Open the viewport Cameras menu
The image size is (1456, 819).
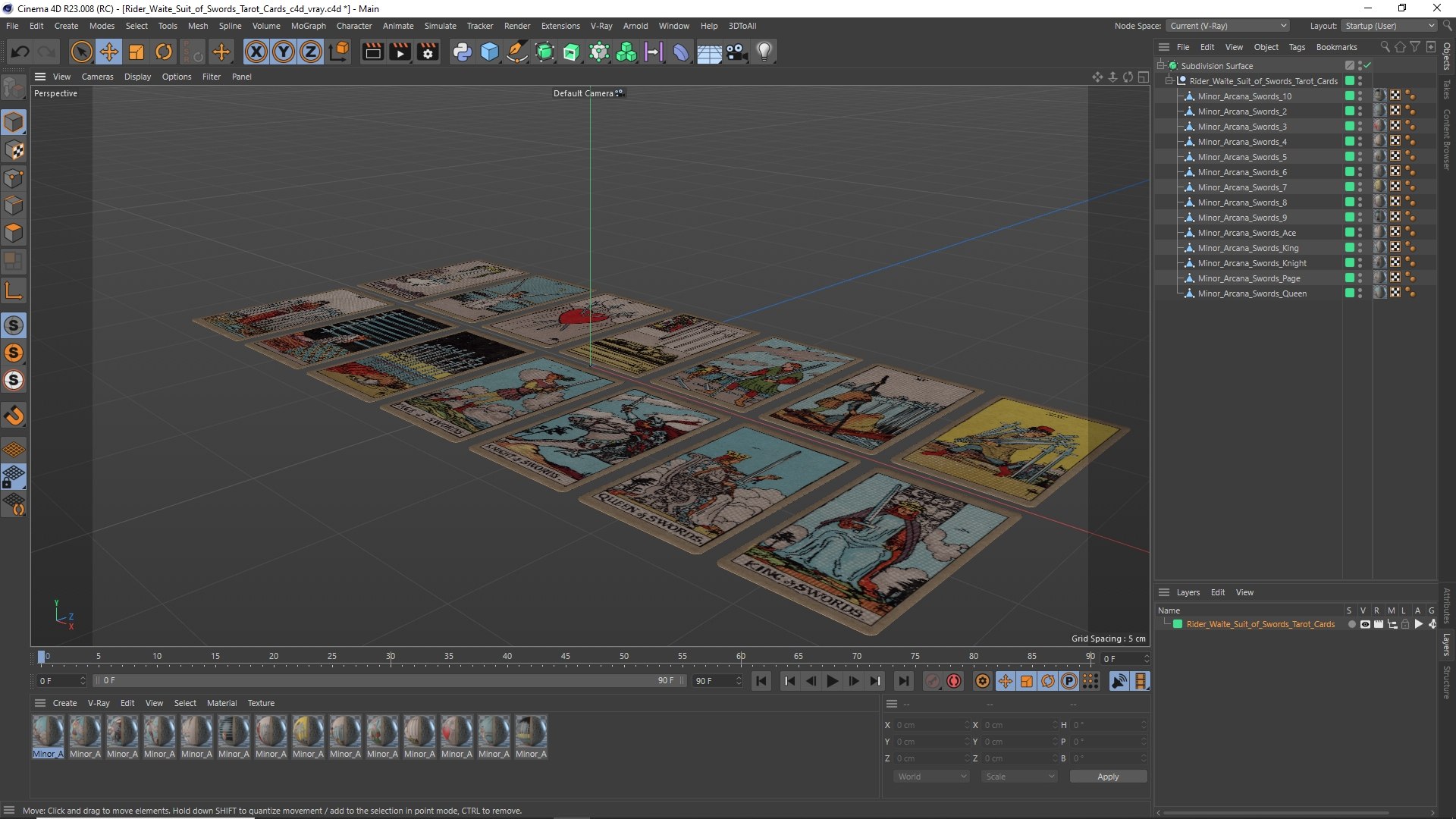click(97, 77)
